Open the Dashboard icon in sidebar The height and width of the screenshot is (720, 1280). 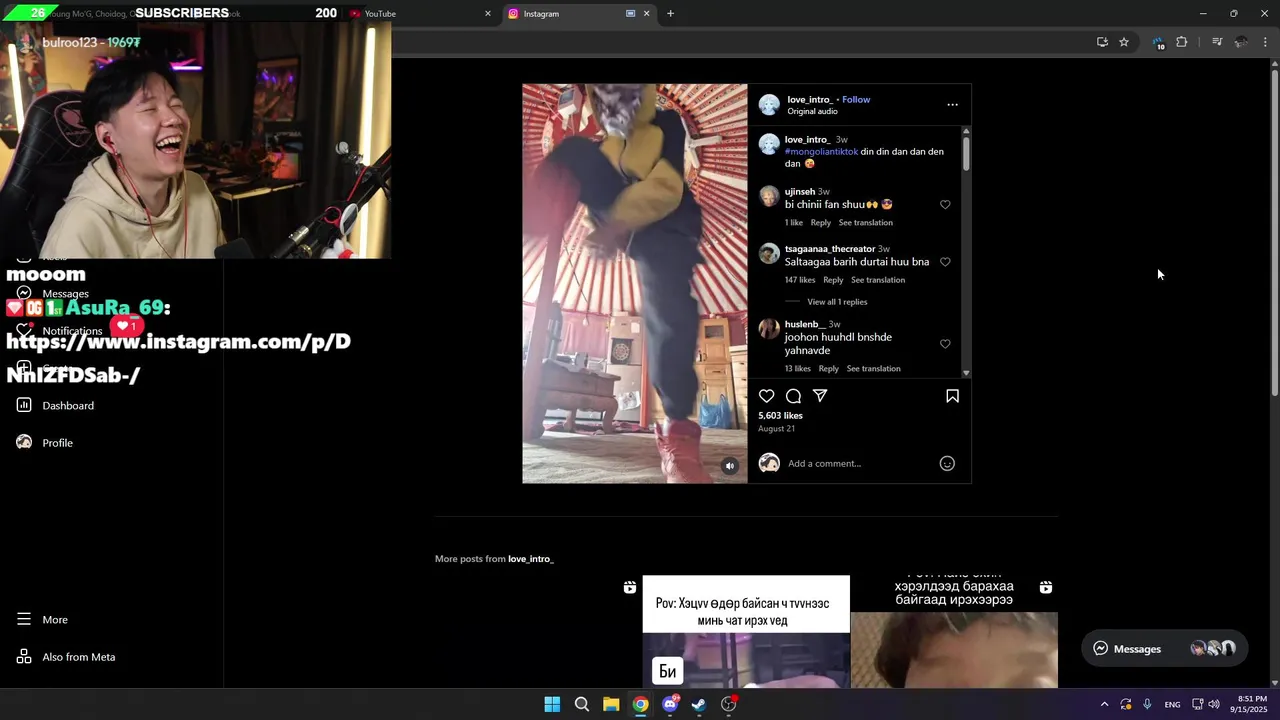[x=24, y=405]
